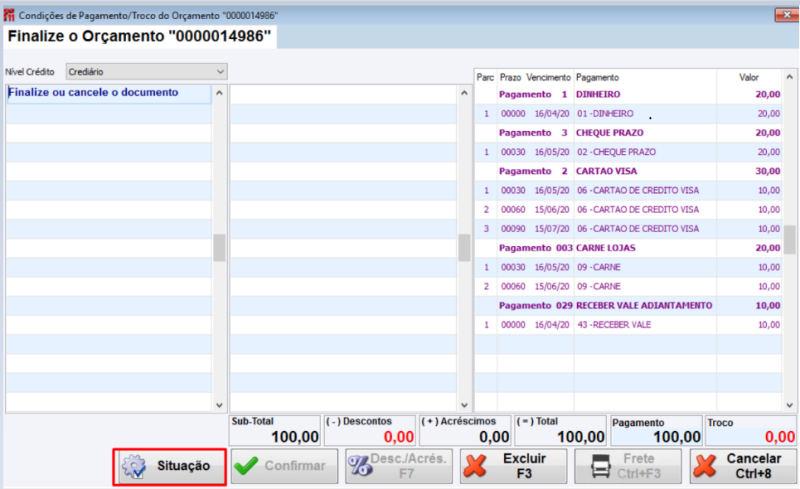Select VISA installment due 15/06/20
Image resolution: width=800 pixels, height=489 pixels.
pos(629,209)
